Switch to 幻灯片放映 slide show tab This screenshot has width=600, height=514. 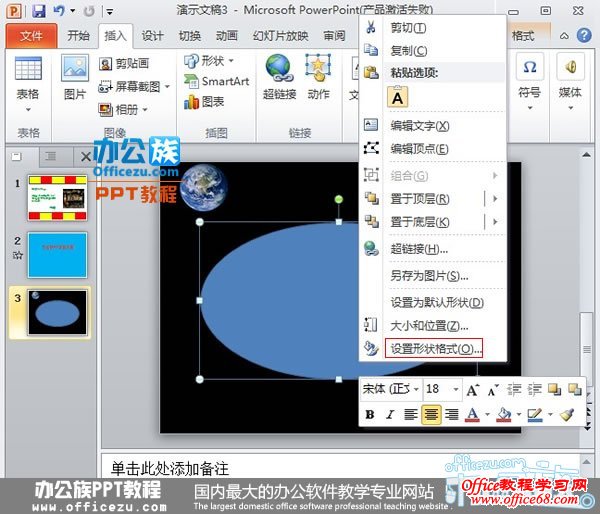280,36
